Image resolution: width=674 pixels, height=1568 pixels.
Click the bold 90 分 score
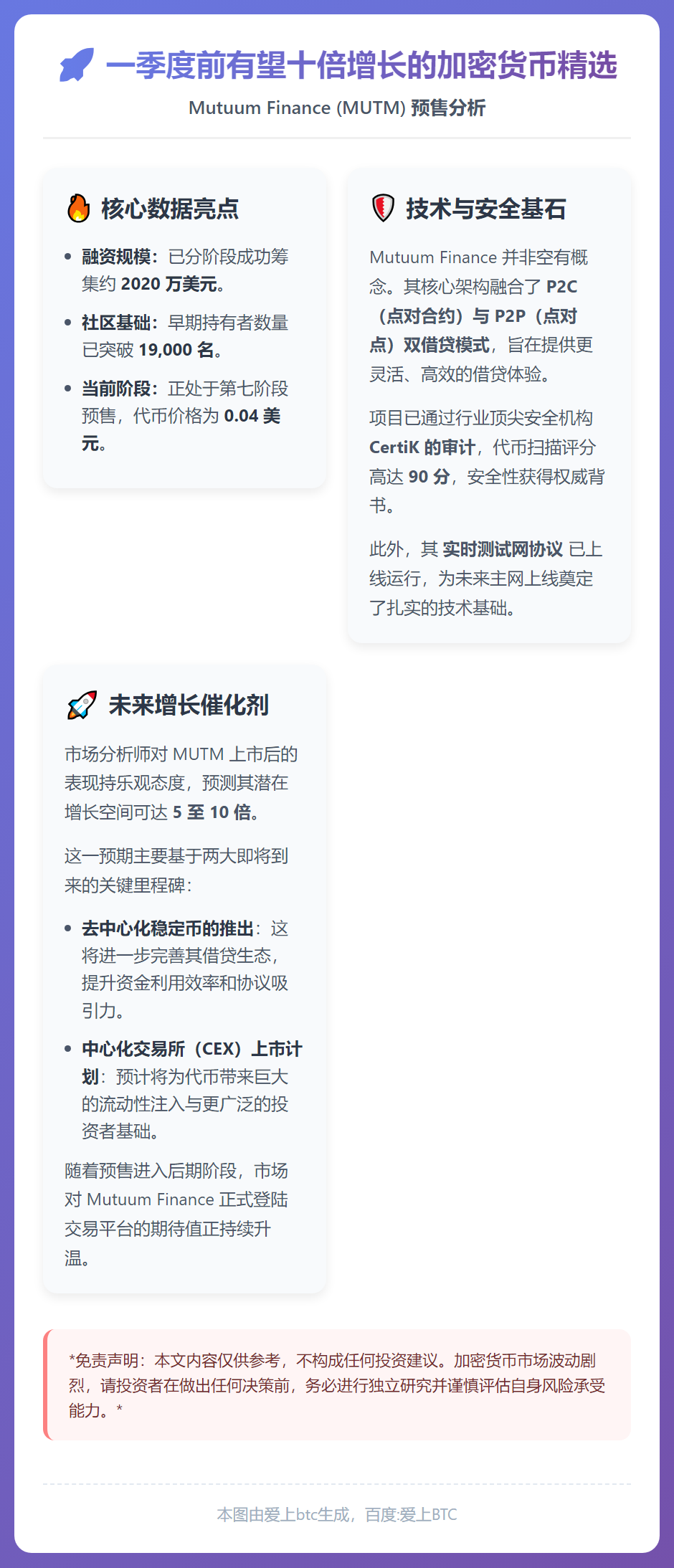pyautogui.click(x=429, y=477)
